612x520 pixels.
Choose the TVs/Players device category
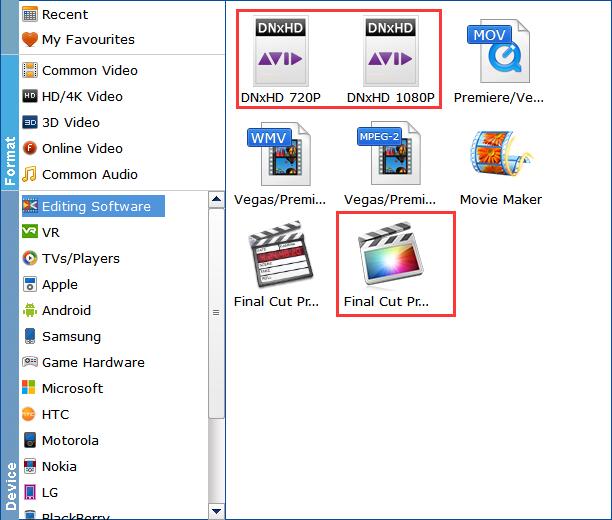(71, 258)
